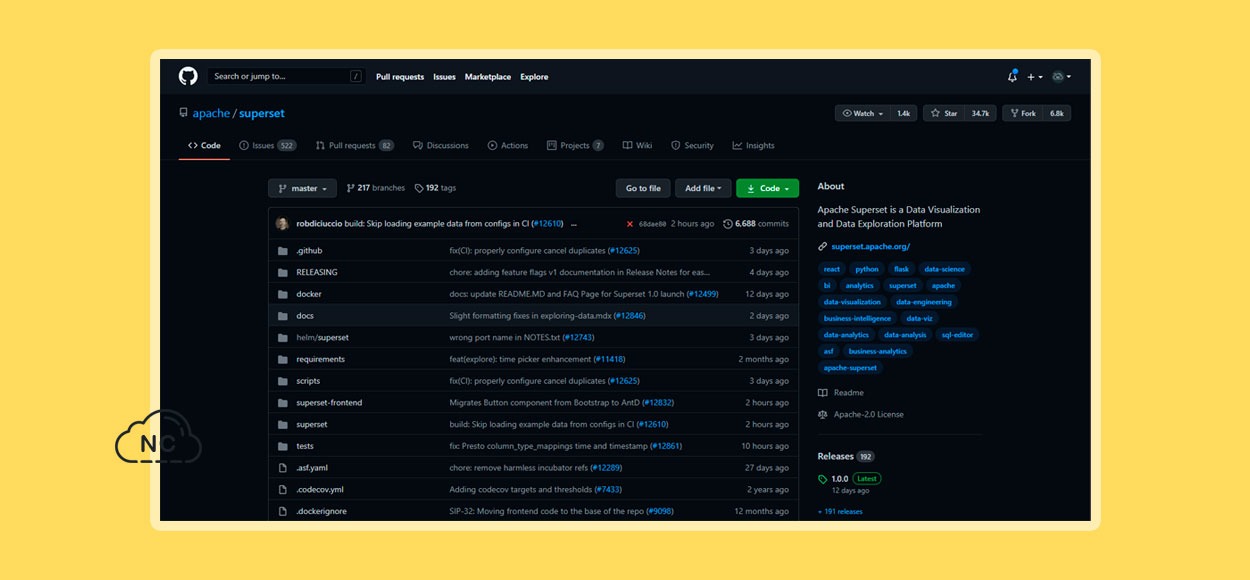Open Pull requests in top navigation
This screenshot has width=1250, height=580.
coord(400,77)
